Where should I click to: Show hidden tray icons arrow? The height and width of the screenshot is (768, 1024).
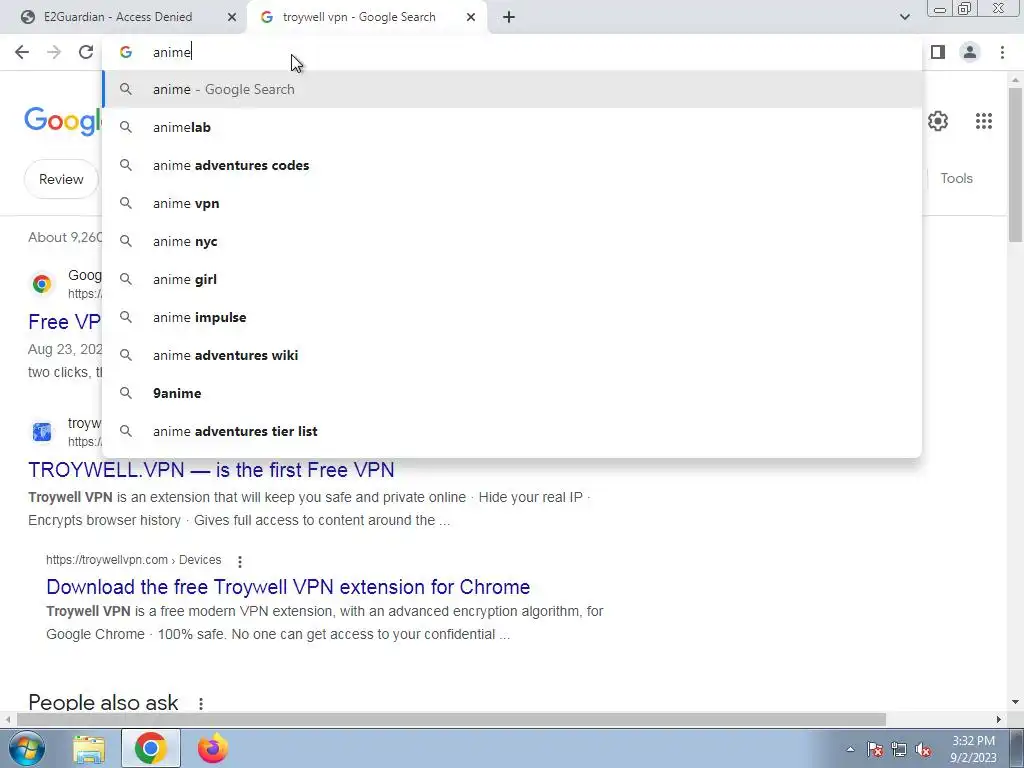[x=850, y=750]
